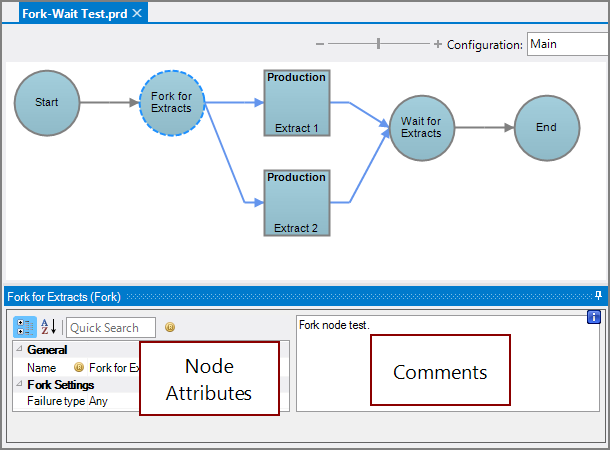Click the alphabetical sort icon
Viewport: 610px width, 450px height.
tap(48, 327)
